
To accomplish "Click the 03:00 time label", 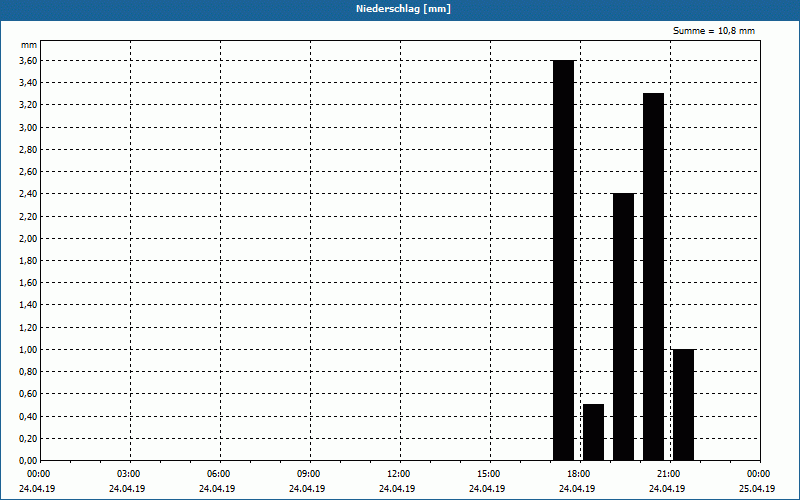I will [128, 474].
